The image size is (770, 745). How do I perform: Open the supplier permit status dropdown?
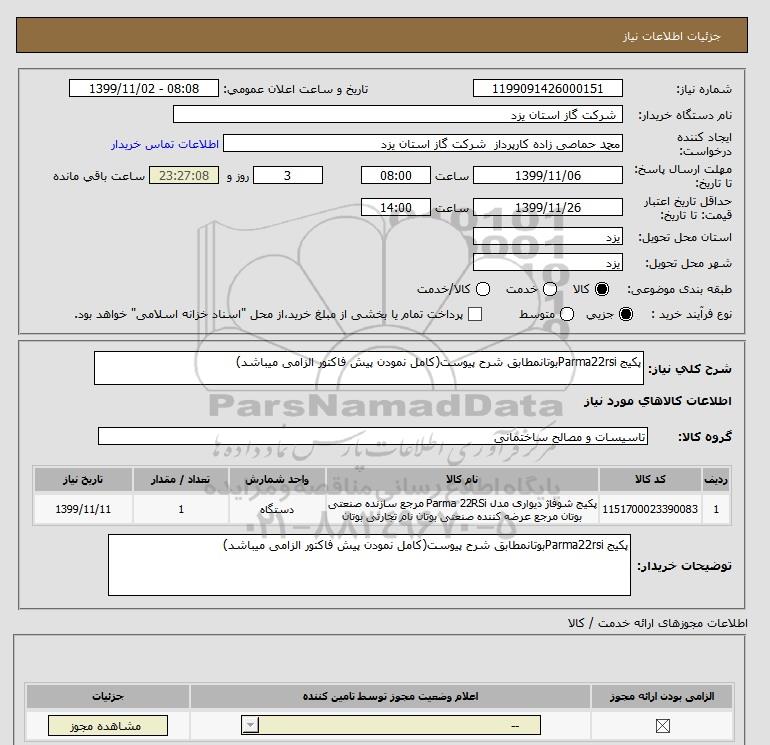click(x=391, y=725)
